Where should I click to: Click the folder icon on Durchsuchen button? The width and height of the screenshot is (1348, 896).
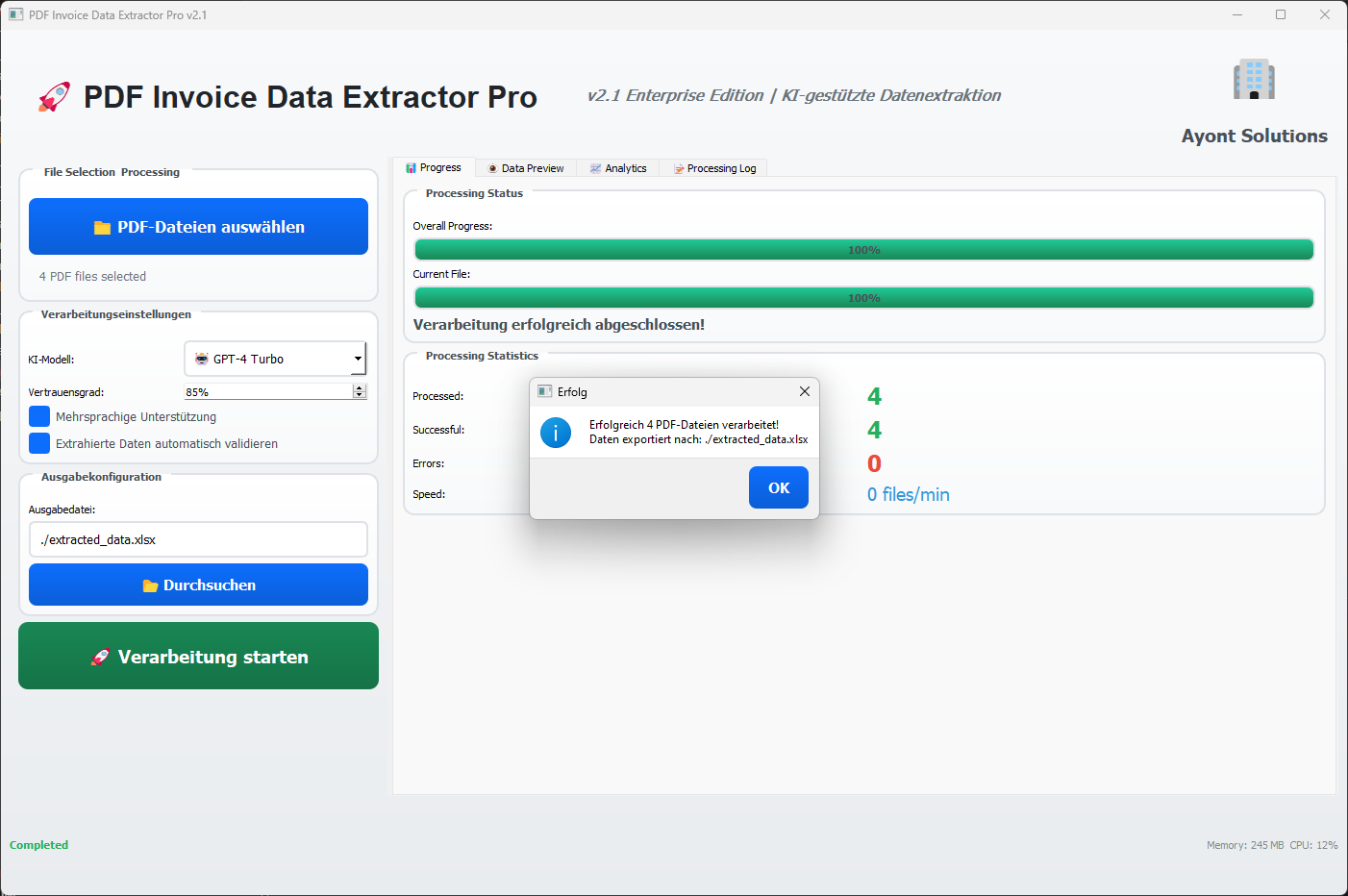(x=150, y=585)
